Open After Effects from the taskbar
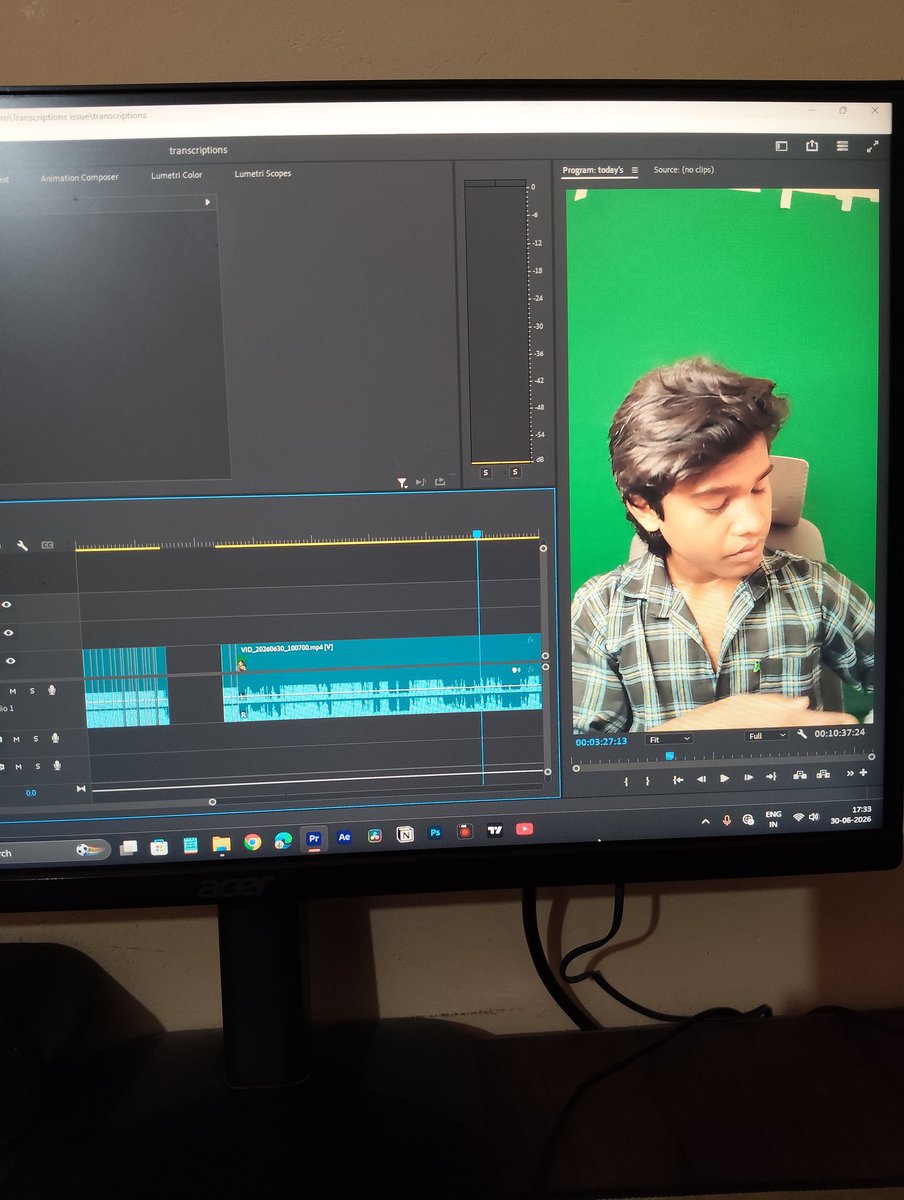The width and height of the screenshot is (904, 1200). point(344,837)
